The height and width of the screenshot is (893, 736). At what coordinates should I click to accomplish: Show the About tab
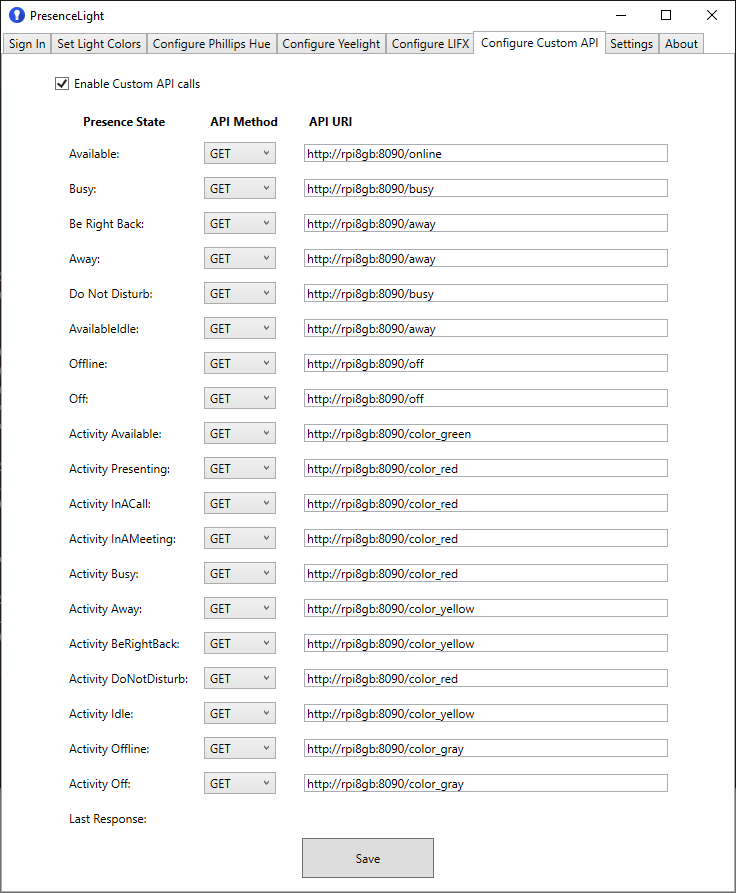coord(681,44)
